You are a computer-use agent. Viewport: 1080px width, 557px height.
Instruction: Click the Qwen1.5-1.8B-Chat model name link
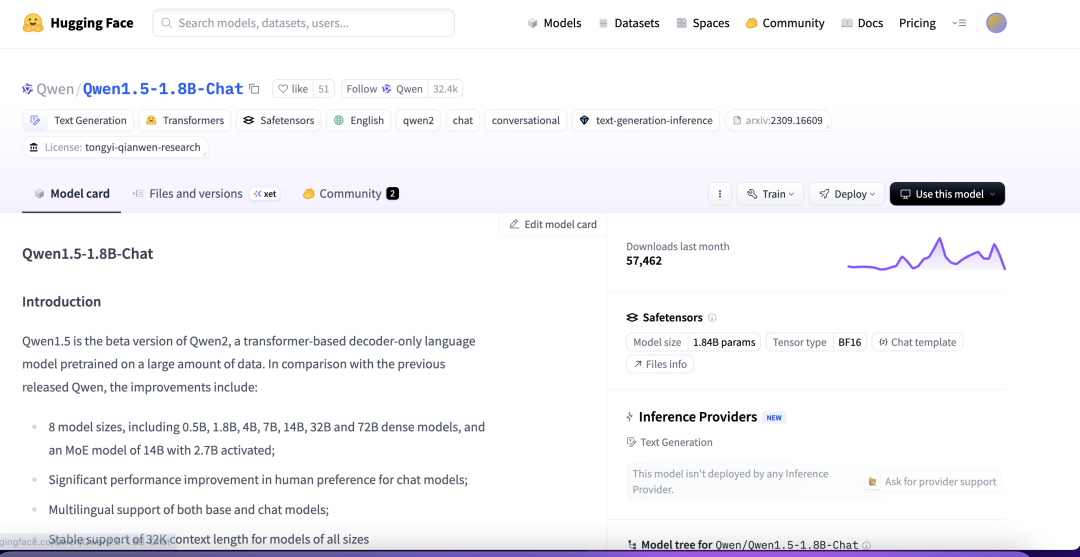point(163,89)
